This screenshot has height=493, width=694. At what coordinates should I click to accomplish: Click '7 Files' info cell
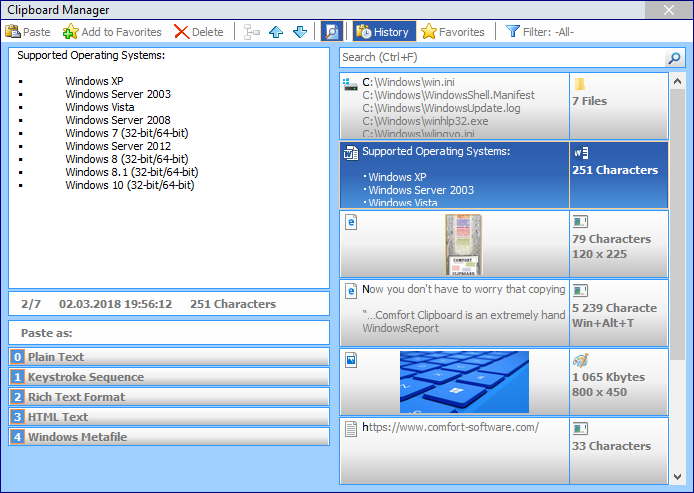619,106
